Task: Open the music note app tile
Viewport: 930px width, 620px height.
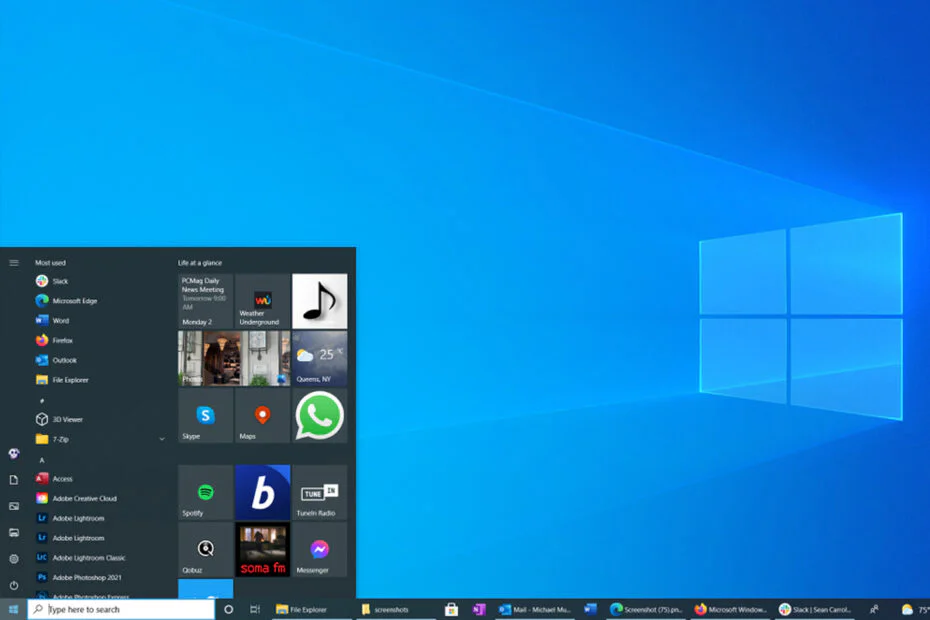Action: coord(320,301)
